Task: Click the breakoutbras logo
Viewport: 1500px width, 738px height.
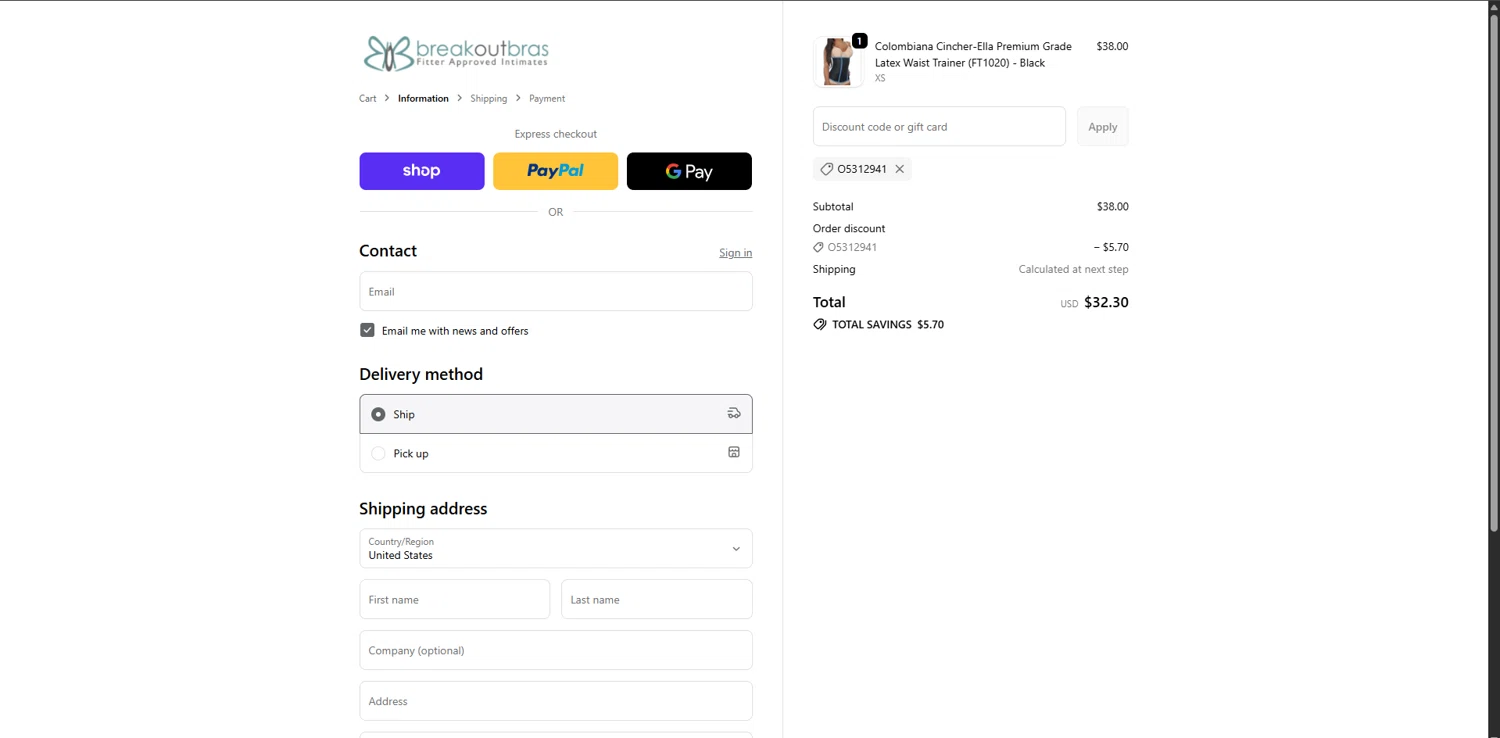Action: 456,53
